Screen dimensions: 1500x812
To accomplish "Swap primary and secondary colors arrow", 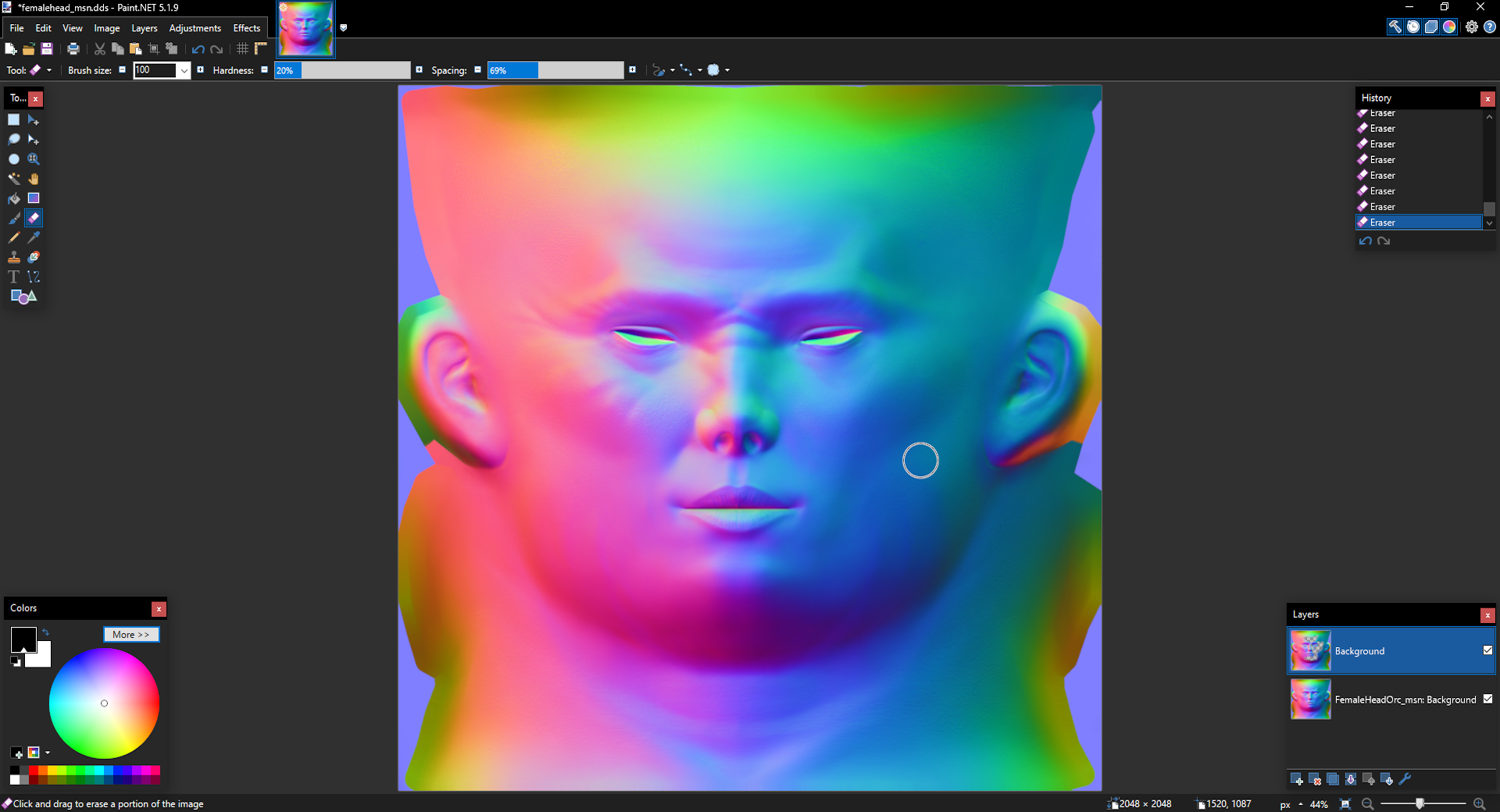I will coord(45,632).
